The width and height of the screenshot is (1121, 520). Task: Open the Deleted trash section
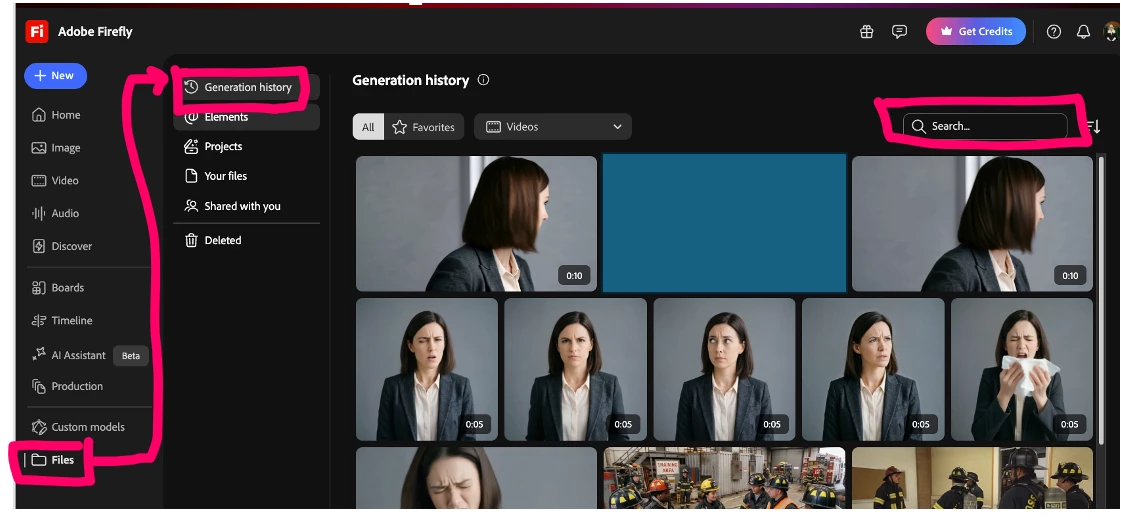[213, 240]
